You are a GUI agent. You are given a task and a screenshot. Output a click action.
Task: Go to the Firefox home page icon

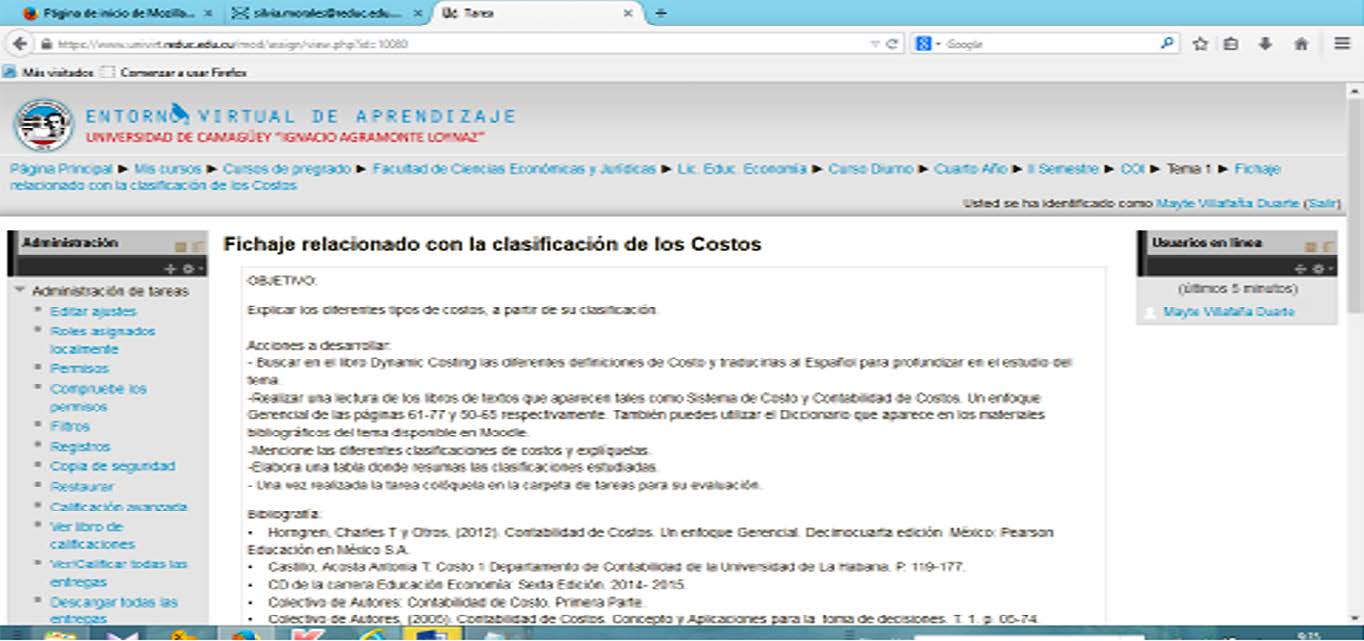point(1301,44)
